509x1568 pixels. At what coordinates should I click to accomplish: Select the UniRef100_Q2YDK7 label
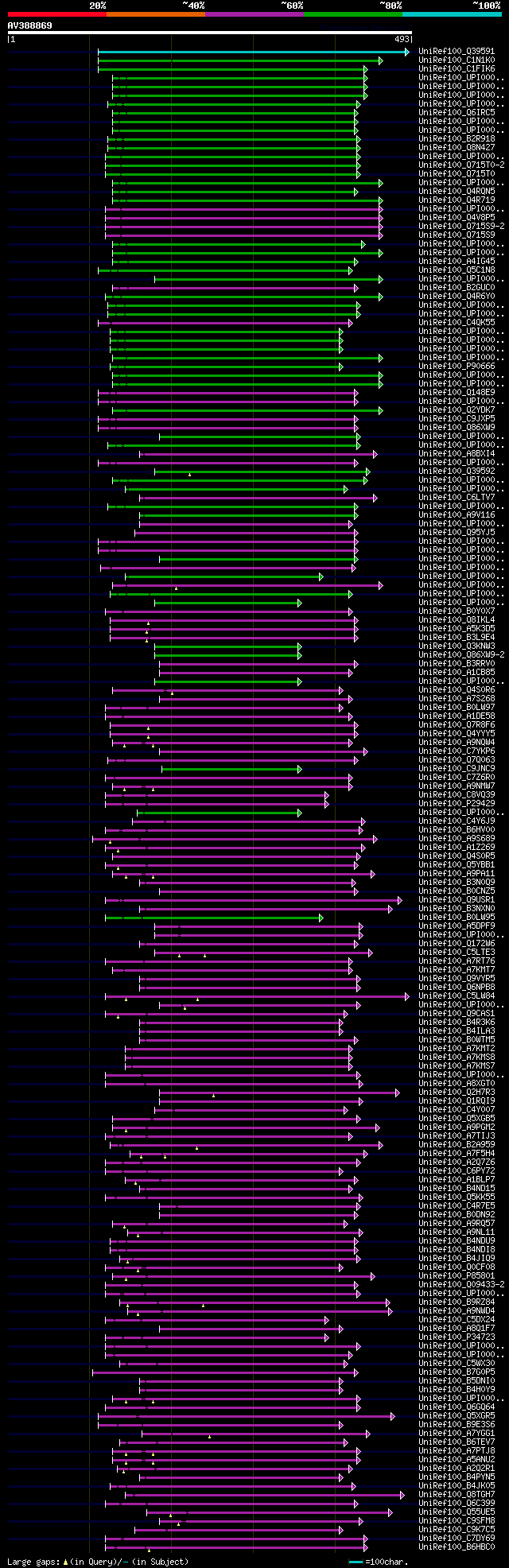(x=457, y=410)
